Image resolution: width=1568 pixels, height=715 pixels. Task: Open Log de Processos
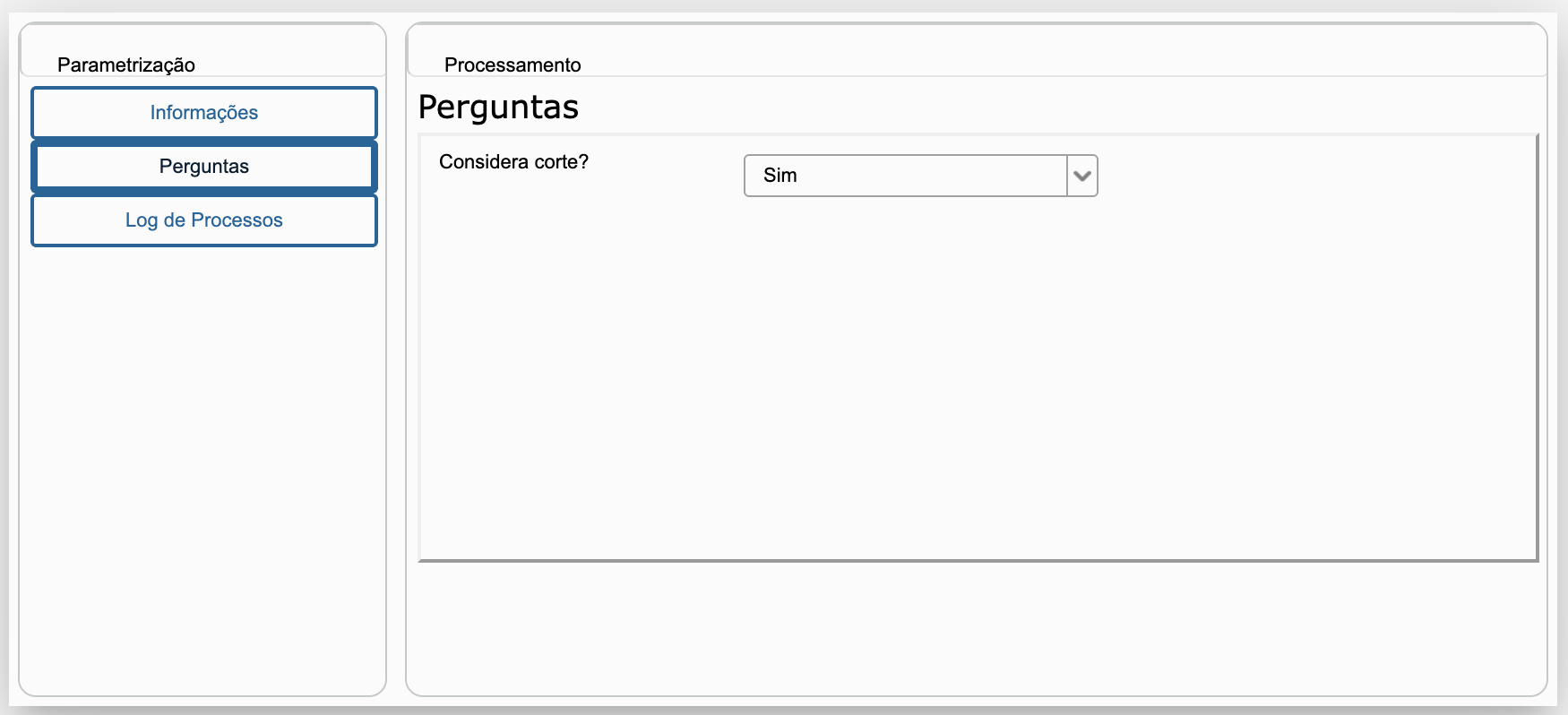(204, 220)
